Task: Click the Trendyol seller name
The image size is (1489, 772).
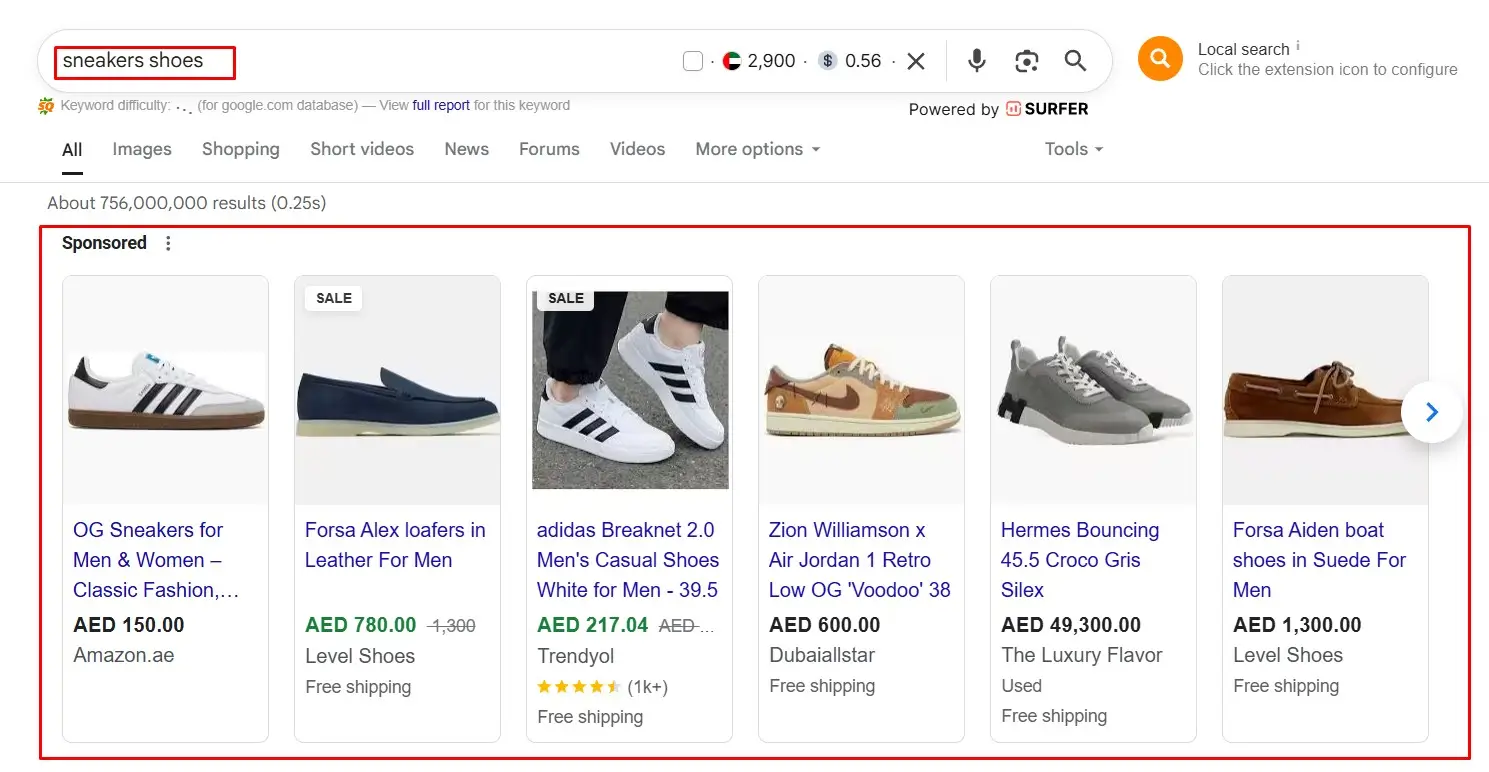Action: pos(576,656)
